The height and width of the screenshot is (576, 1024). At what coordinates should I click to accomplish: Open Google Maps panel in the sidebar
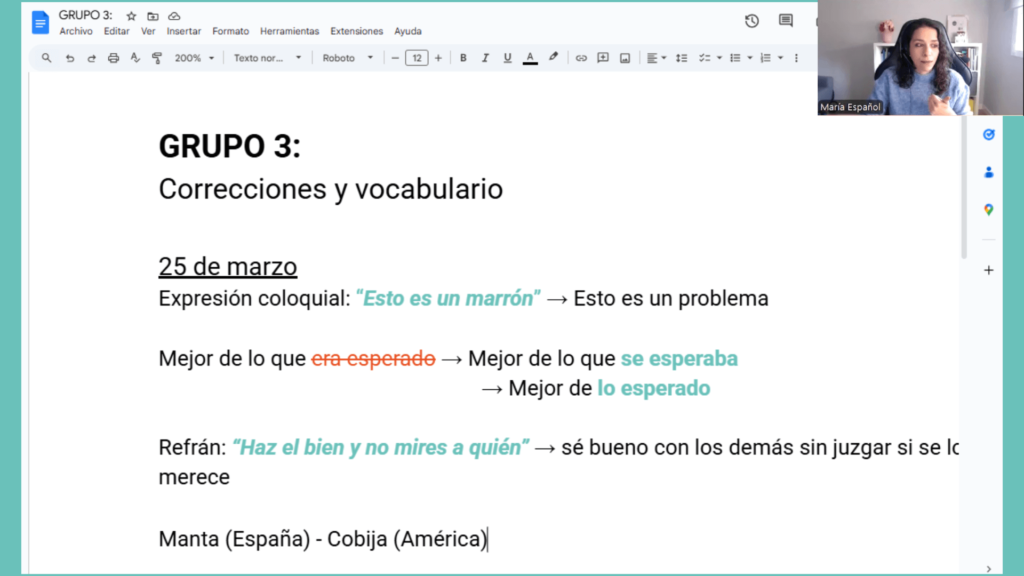pyautogui.click(x=989, y=211)
